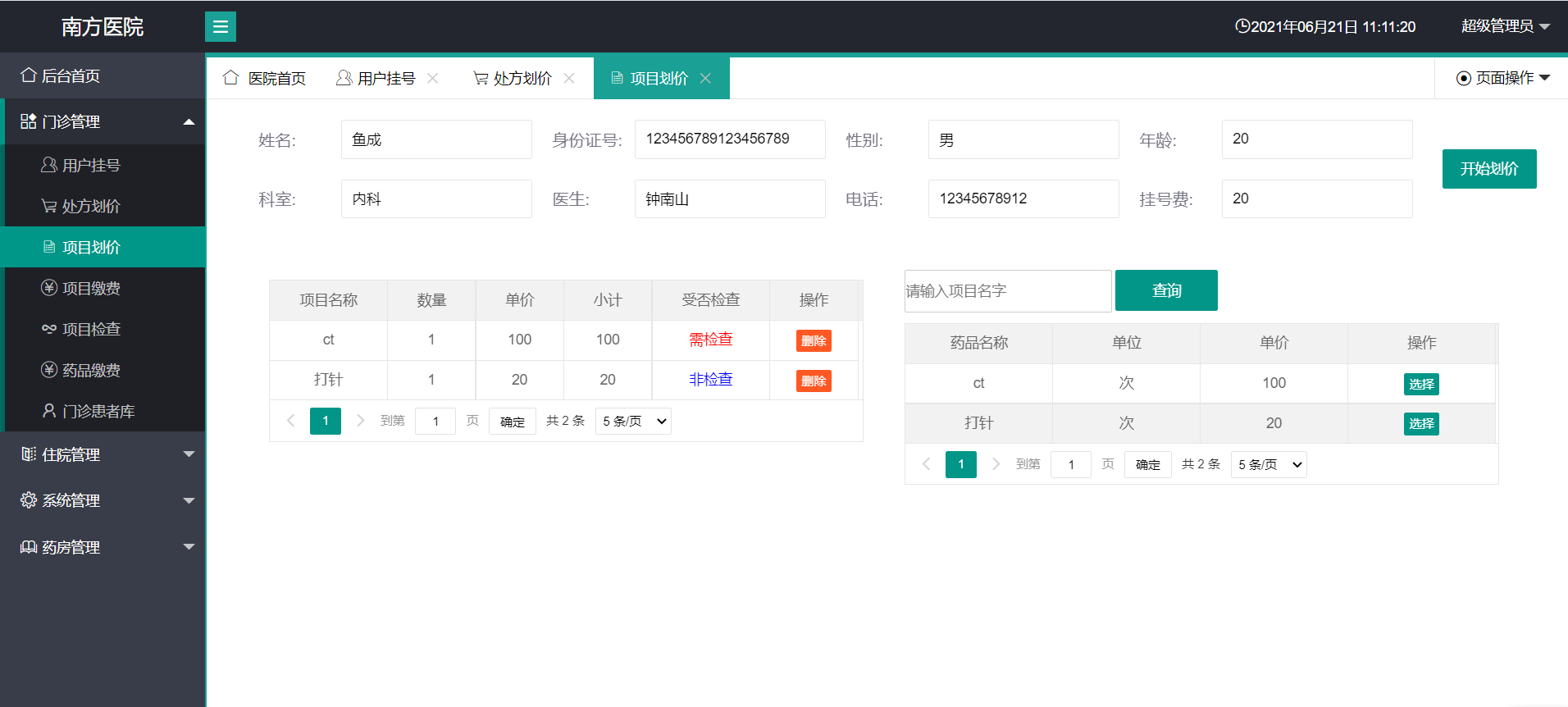The width and height of the screenshot is (1568, 707).
Task: Click the 年龄 input field
Action: point(1317,139)
